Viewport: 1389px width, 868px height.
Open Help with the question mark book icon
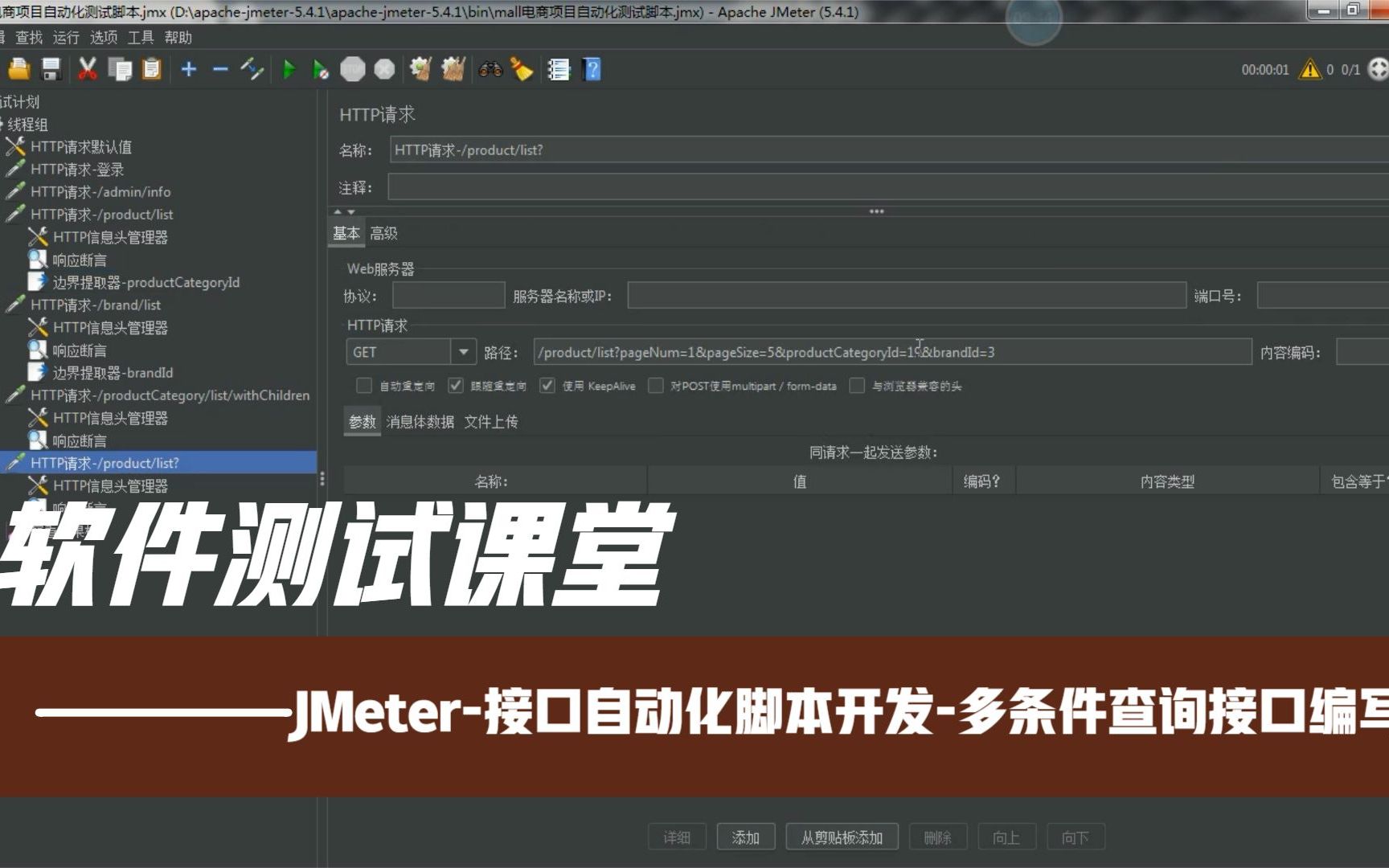[x=592, y=70]
